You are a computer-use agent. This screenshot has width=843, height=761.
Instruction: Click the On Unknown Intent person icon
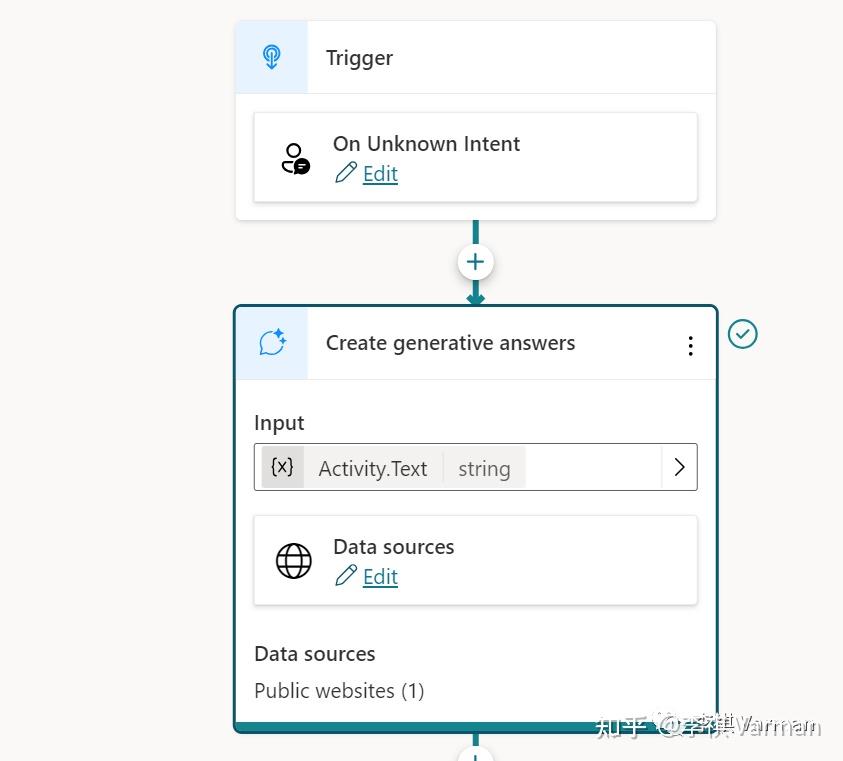(295, 159)
